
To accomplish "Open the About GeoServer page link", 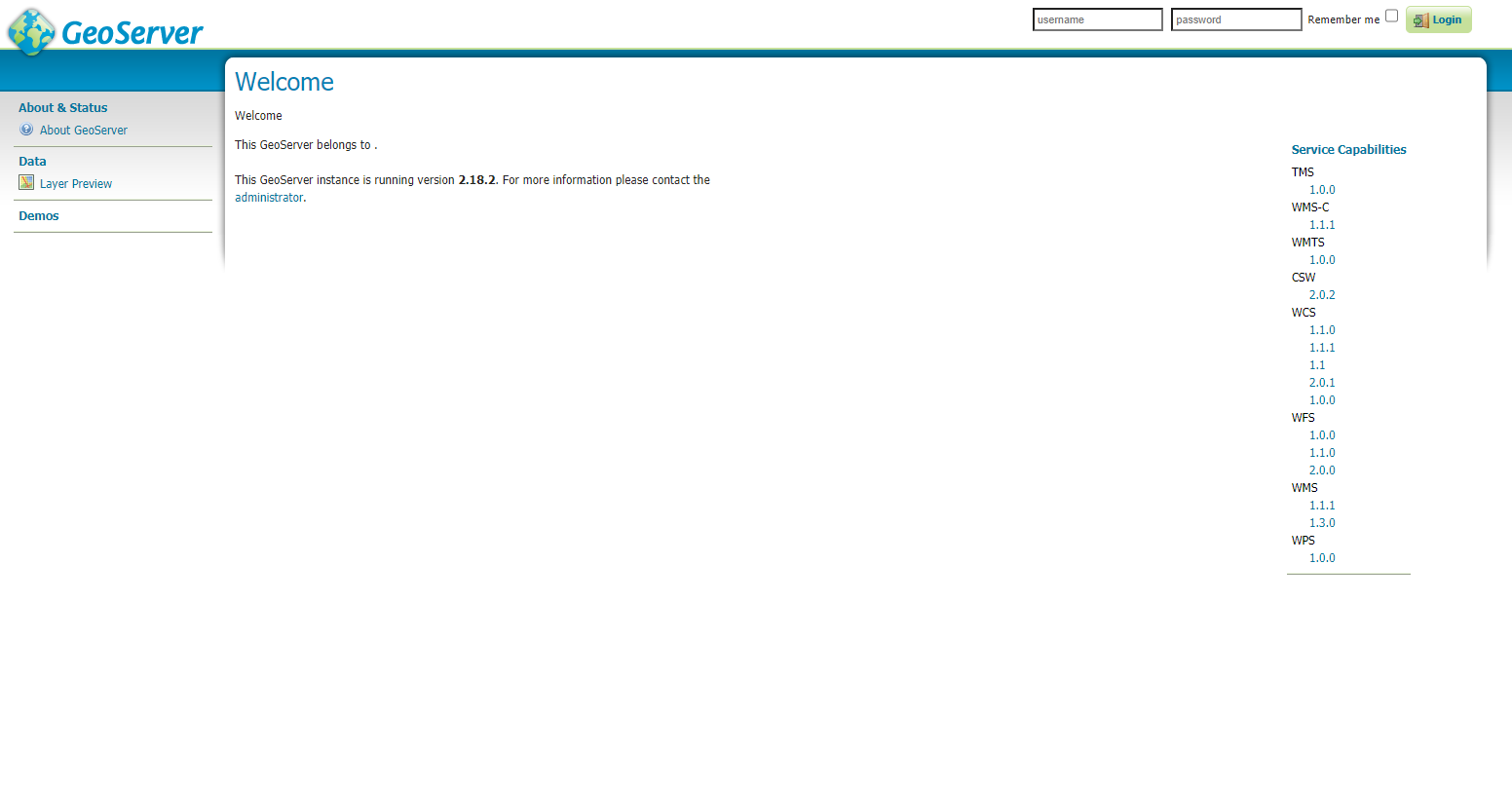I will pyautogui.click(x=84, y=131).
